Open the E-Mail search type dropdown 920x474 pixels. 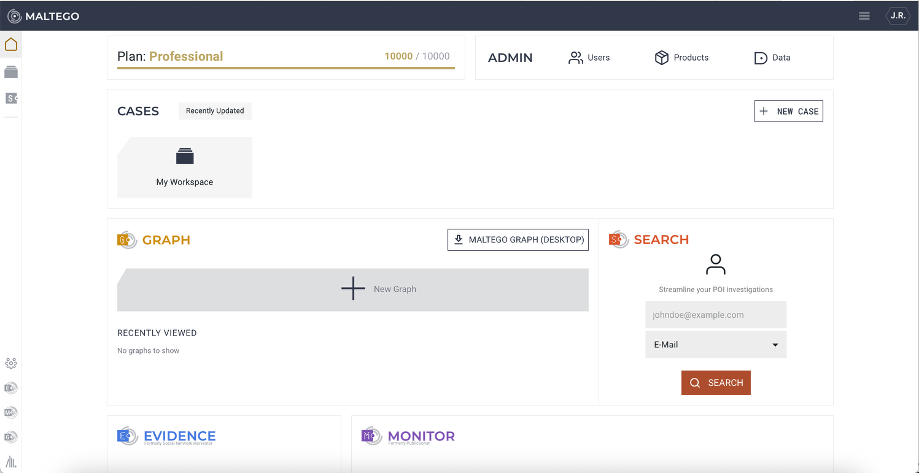716,344
